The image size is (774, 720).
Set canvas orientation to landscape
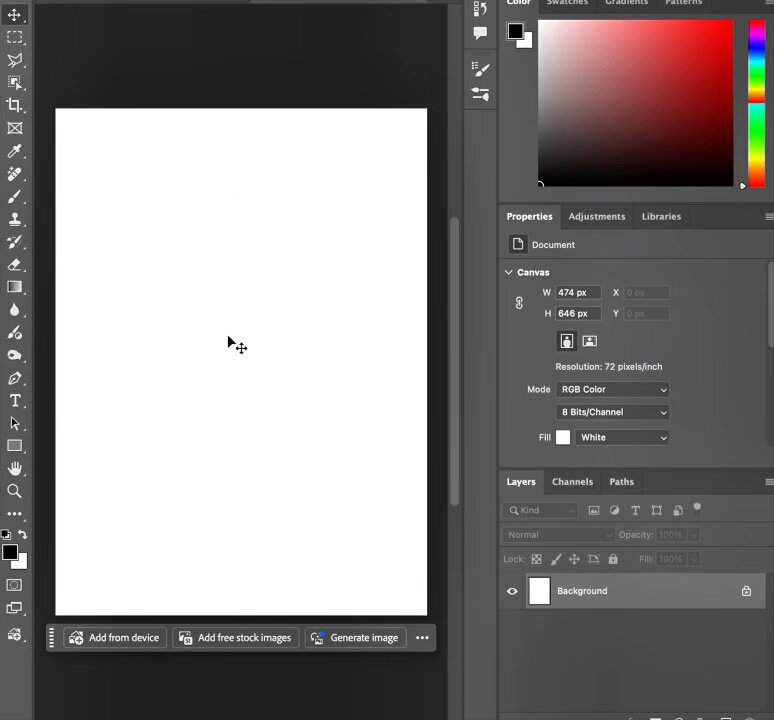point(590,341)
